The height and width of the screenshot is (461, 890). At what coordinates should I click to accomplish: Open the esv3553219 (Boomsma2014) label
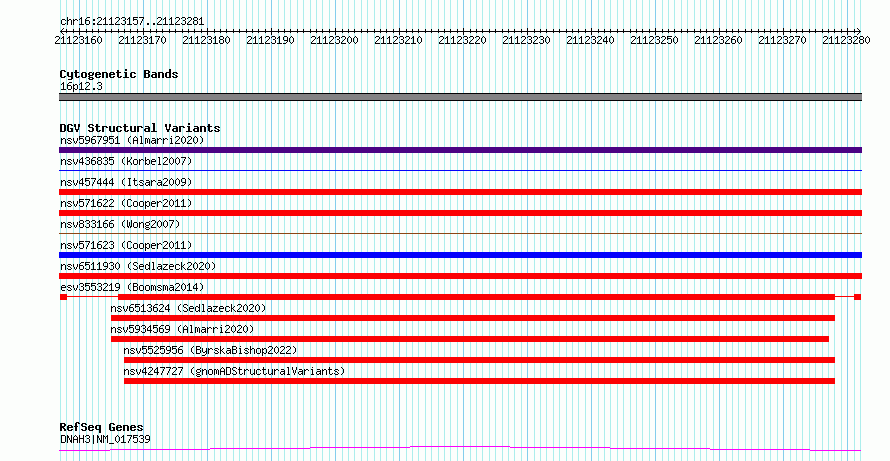[132, 287]
